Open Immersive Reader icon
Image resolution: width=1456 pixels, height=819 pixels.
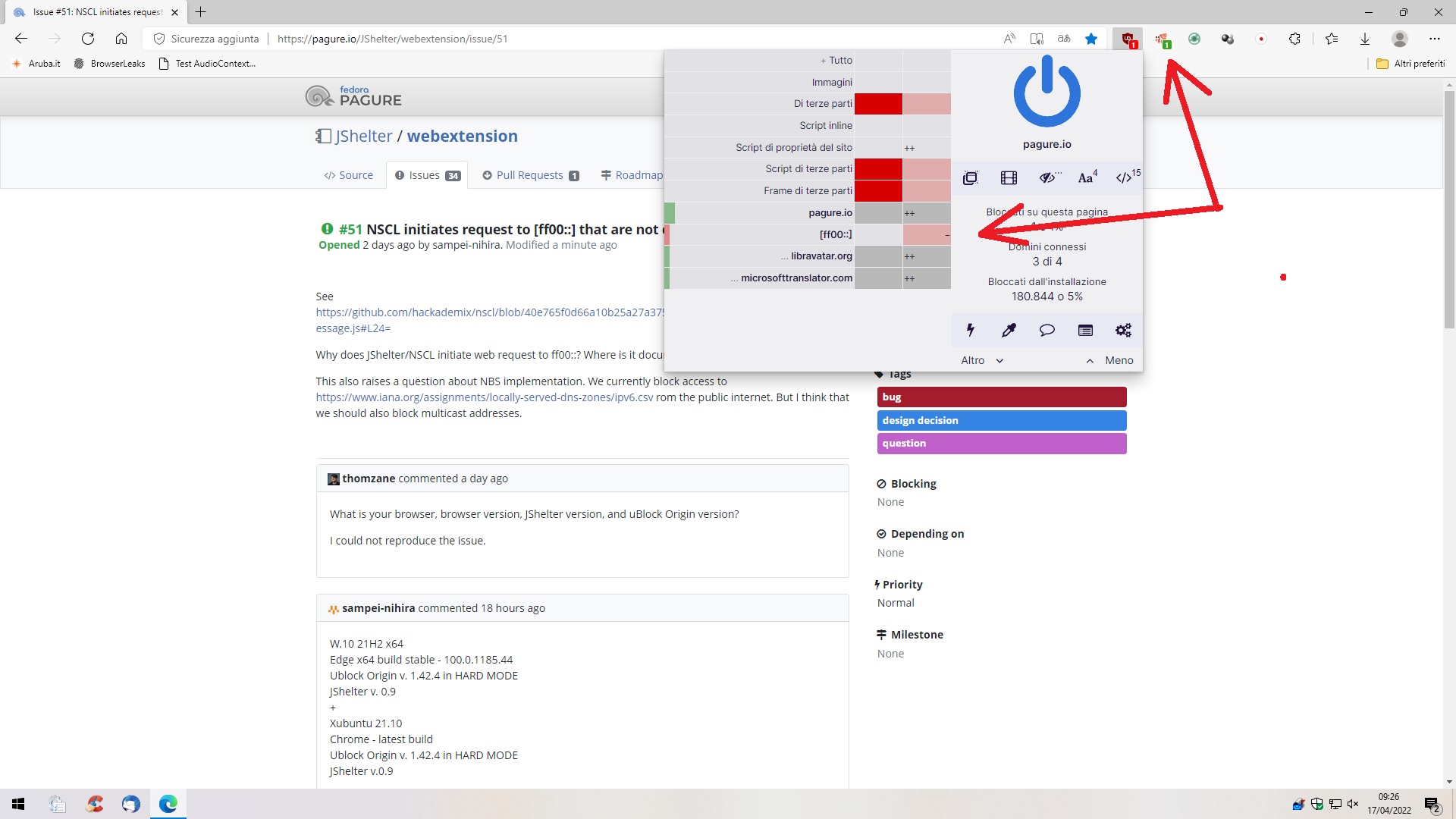[1037, 39]
